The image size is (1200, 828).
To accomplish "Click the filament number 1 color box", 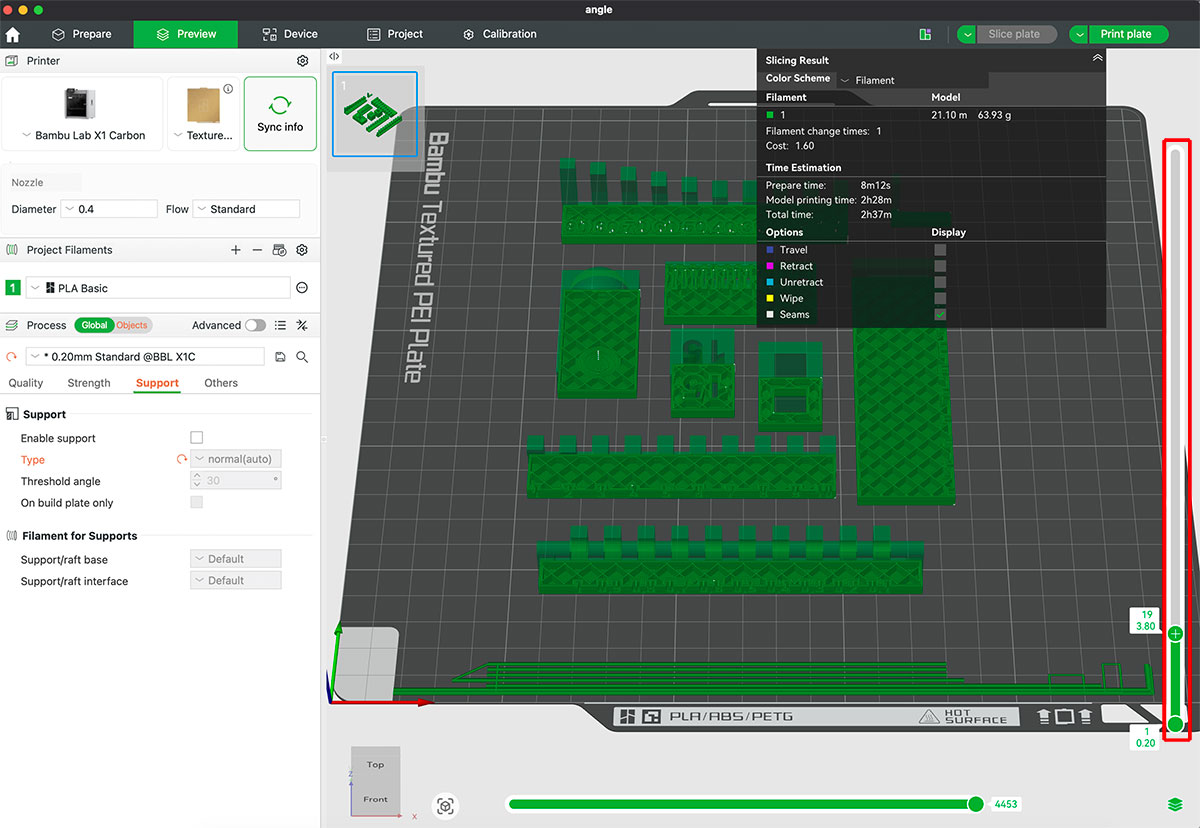I will coord(12,288).
